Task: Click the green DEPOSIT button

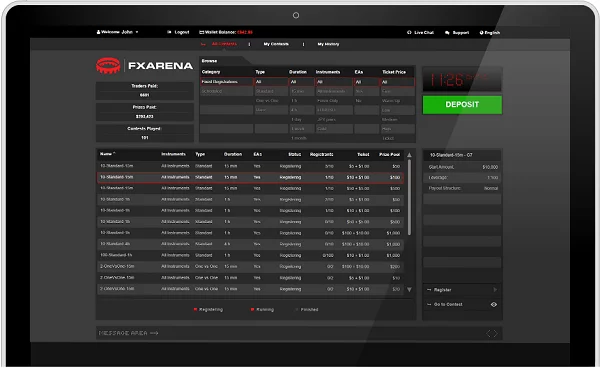Action: (x=462, y=105)
